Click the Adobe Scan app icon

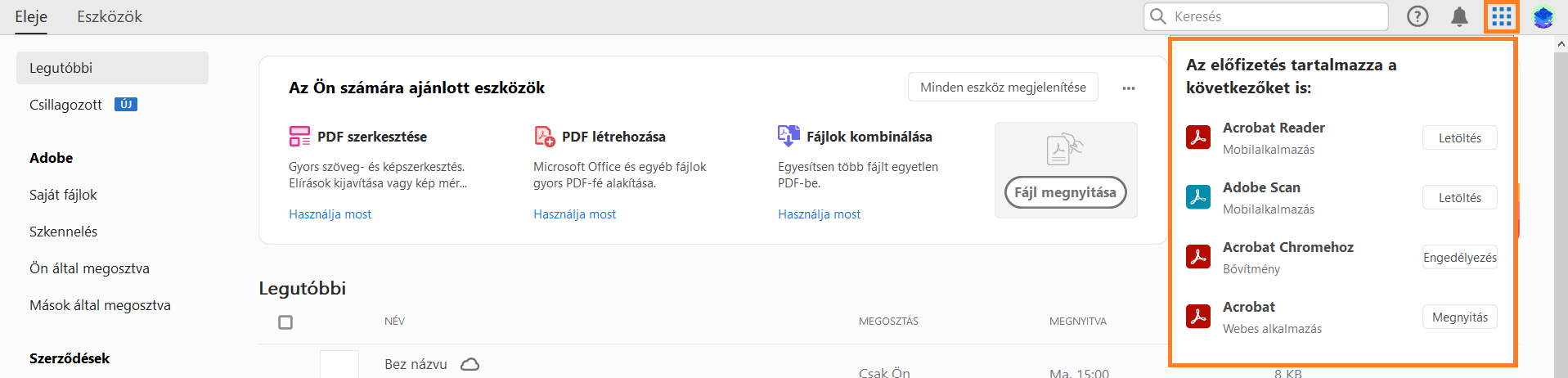[x=1198, y=197]
